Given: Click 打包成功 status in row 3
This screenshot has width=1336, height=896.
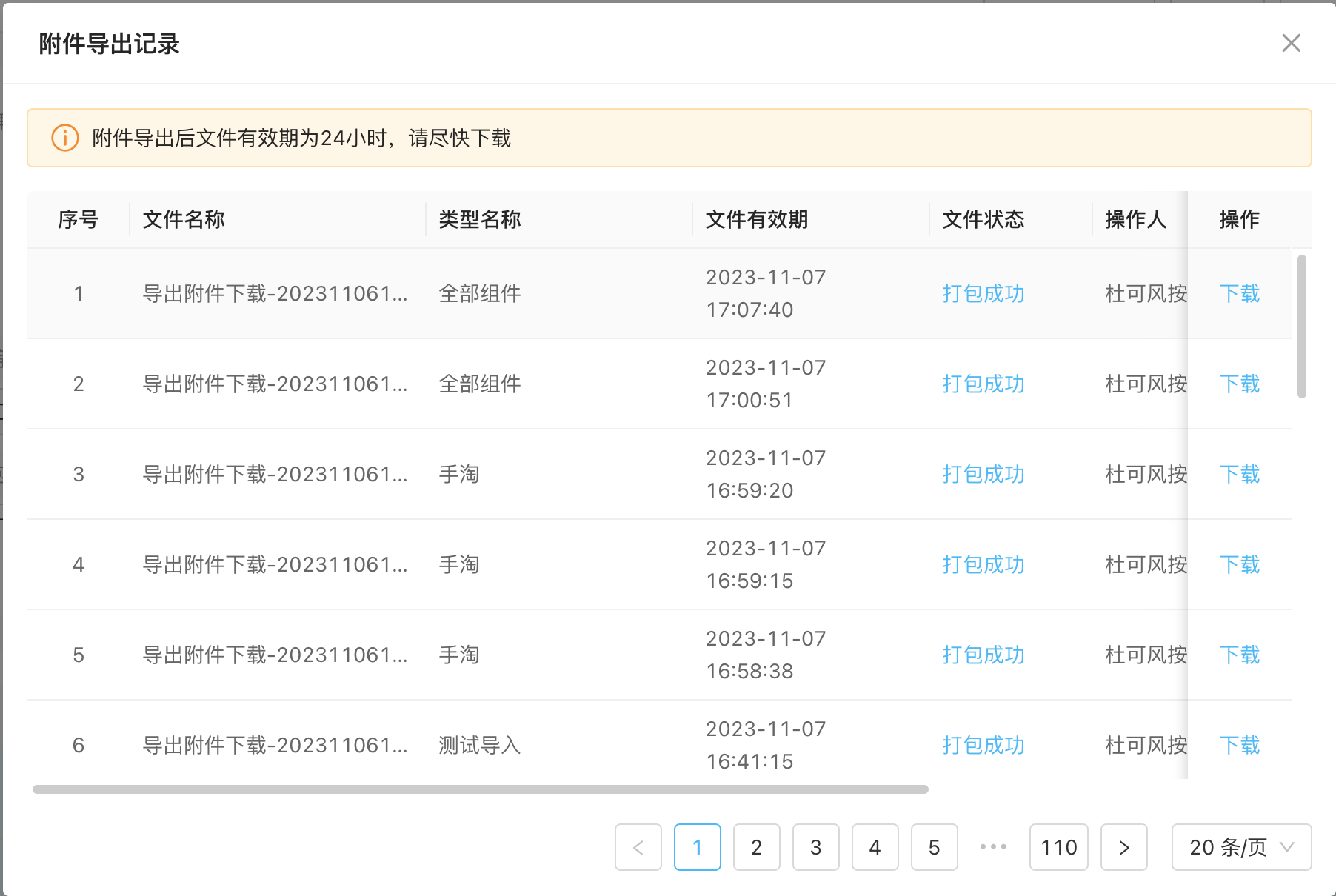Looking at the screenshot, I should pos(983,475).
